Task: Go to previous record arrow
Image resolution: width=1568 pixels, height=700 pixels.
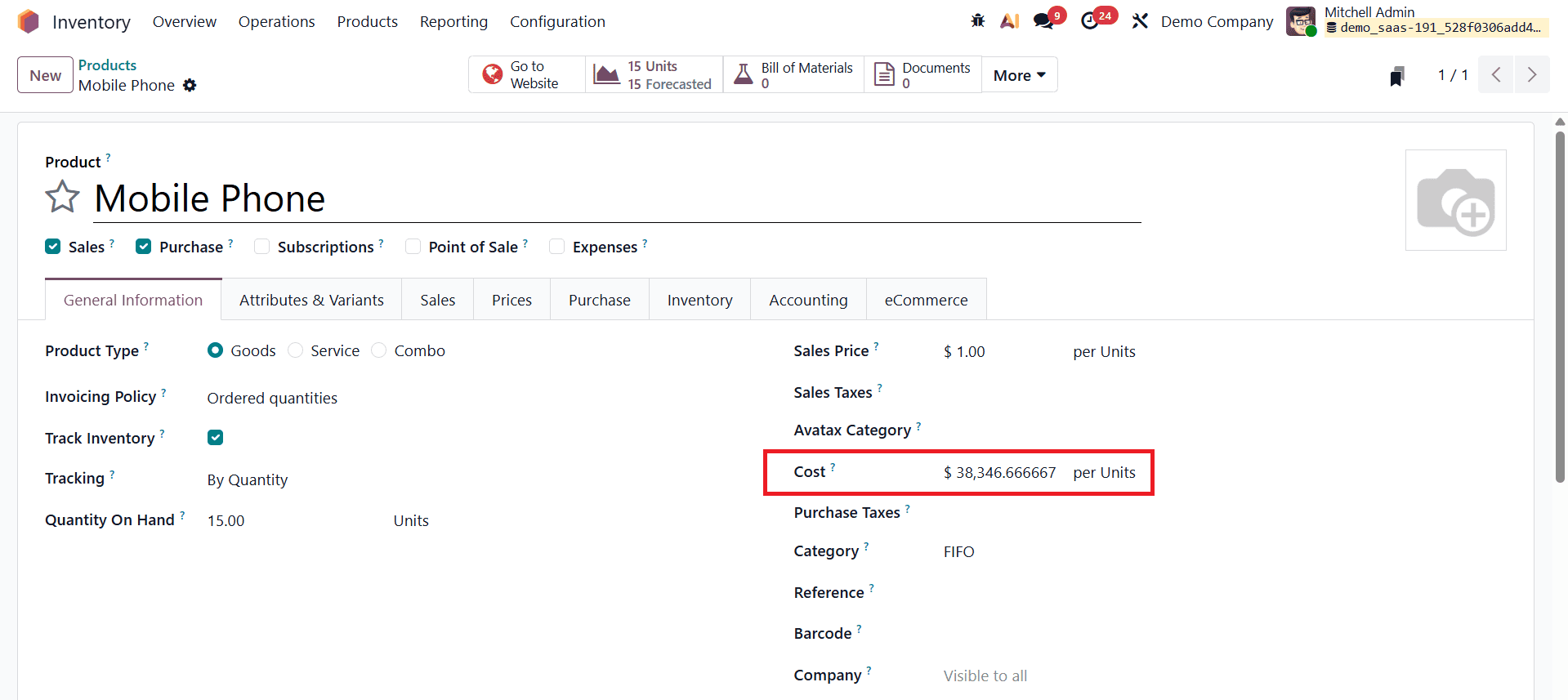Action: click(1496, 75)
